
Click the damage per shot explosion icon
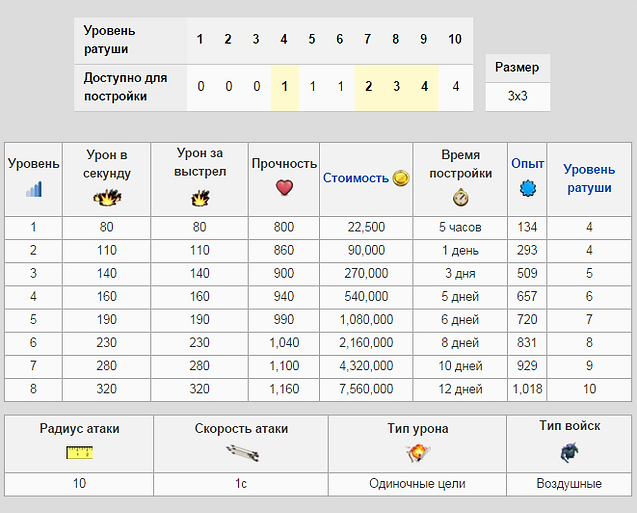pos(200,199)
